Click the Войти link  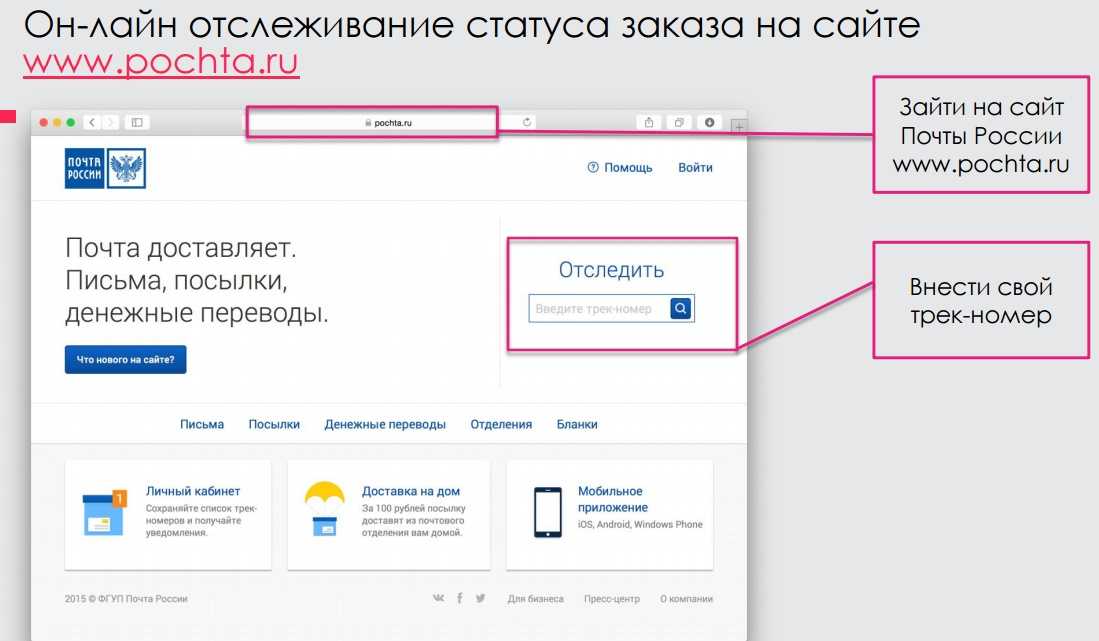click(x=695, y=167)
